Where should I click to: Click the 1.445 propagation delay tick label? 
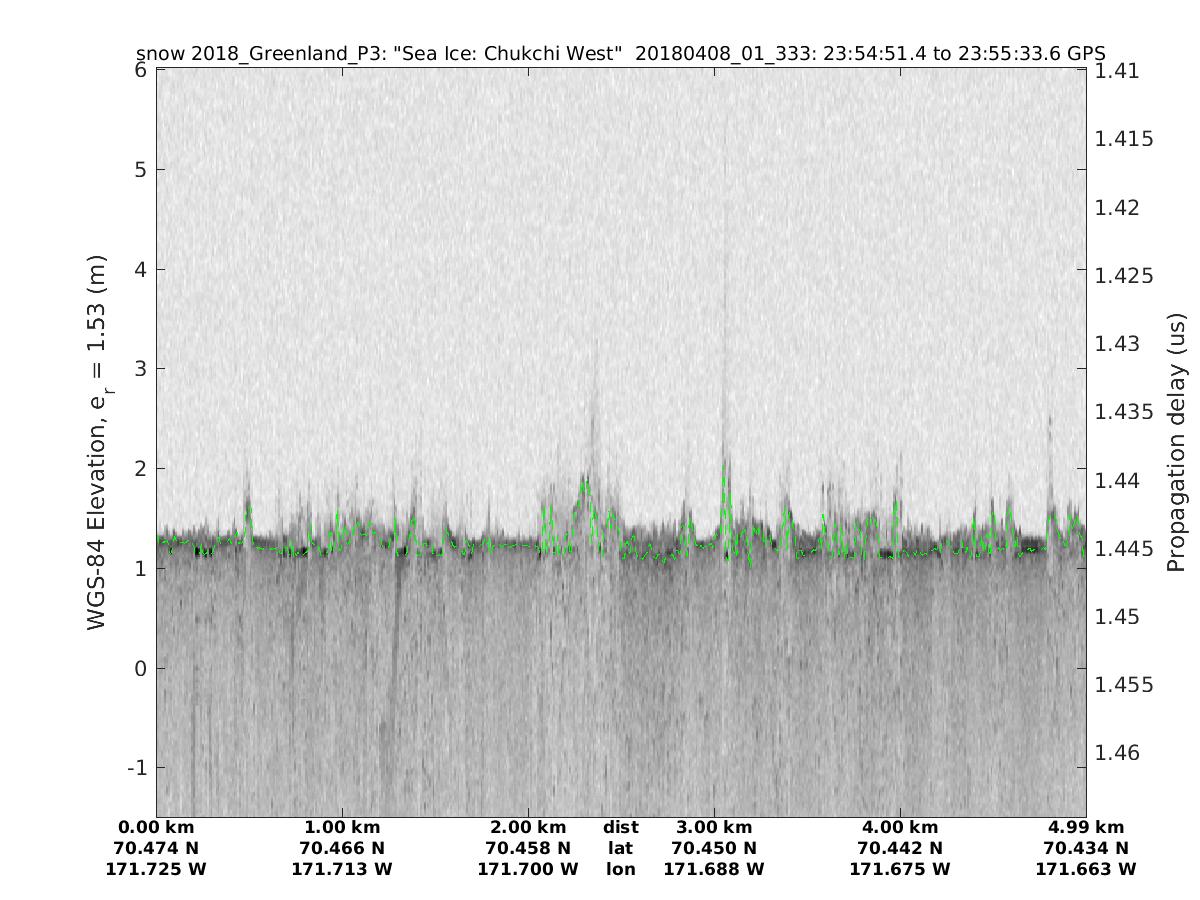click(x=1124, y=549)
